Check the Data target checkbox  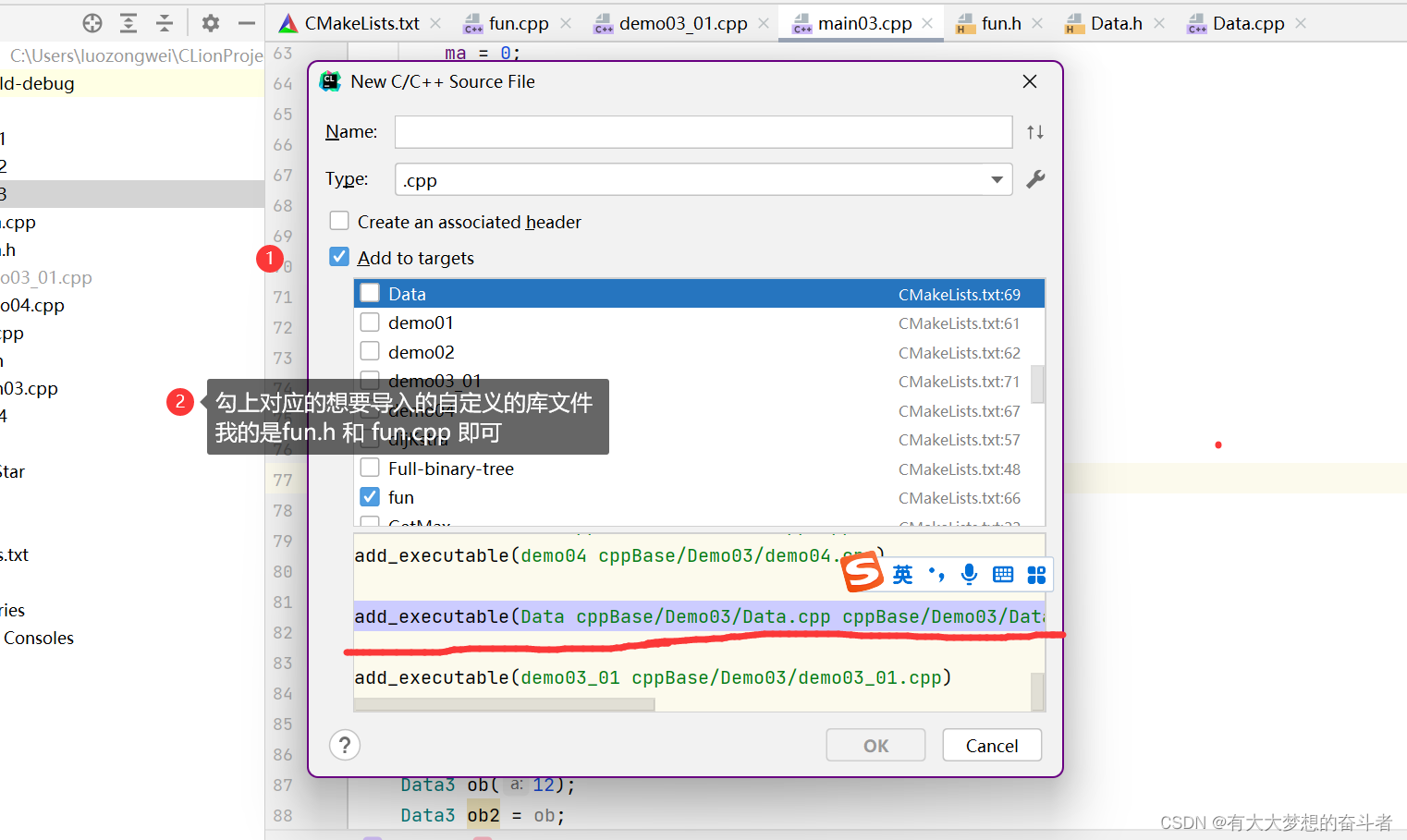[x=370, y=293]
